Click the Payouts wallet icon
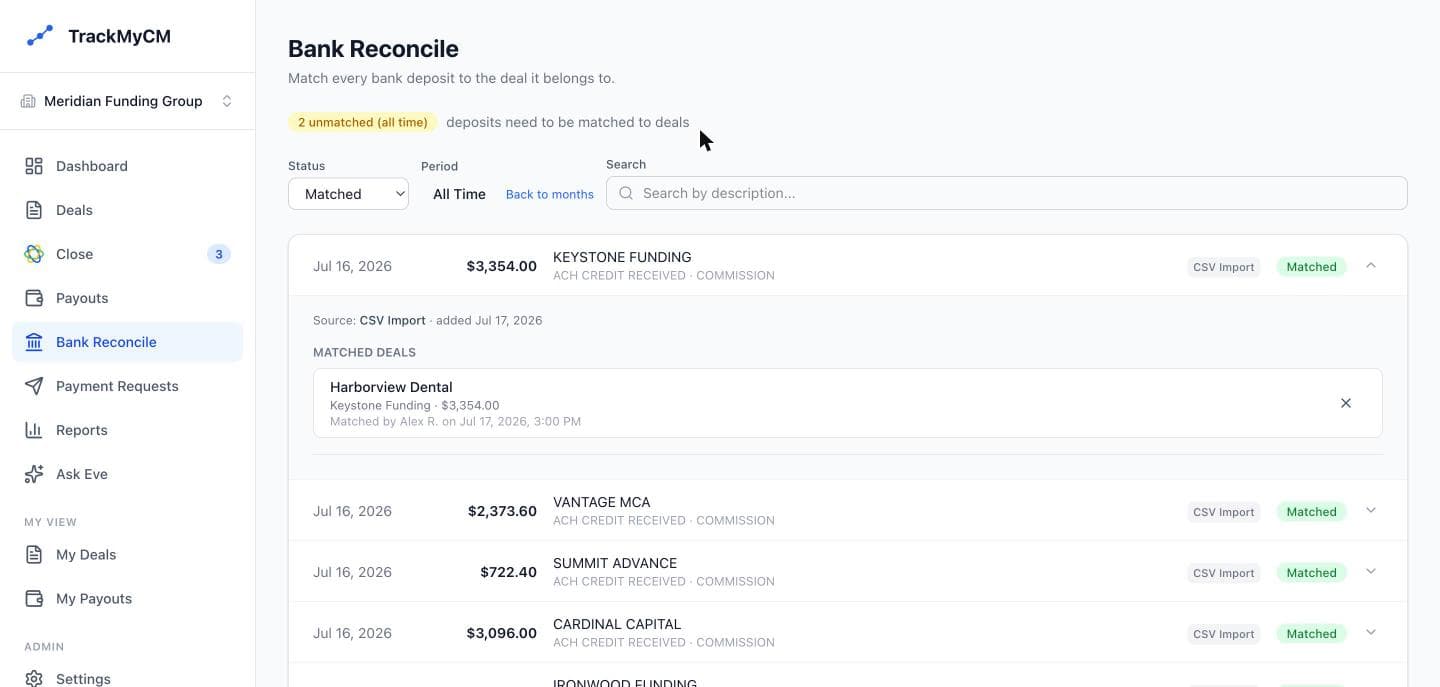 pos(34,298)
